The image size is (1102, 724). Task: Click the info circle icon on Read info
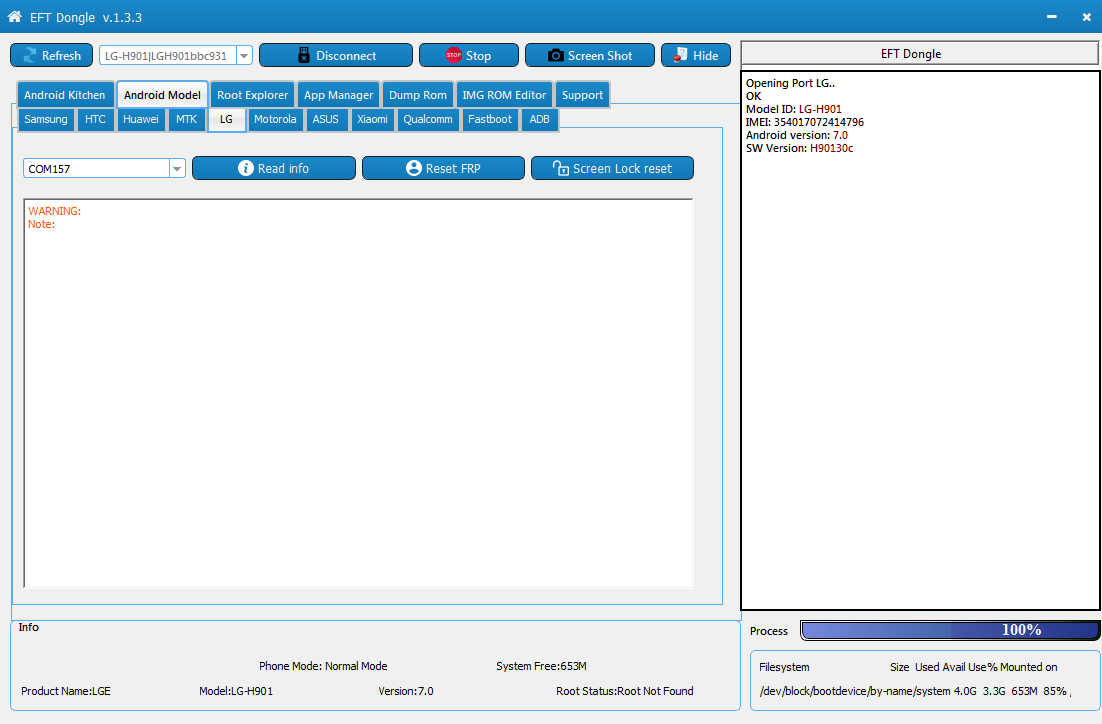(x=246, y=168)
